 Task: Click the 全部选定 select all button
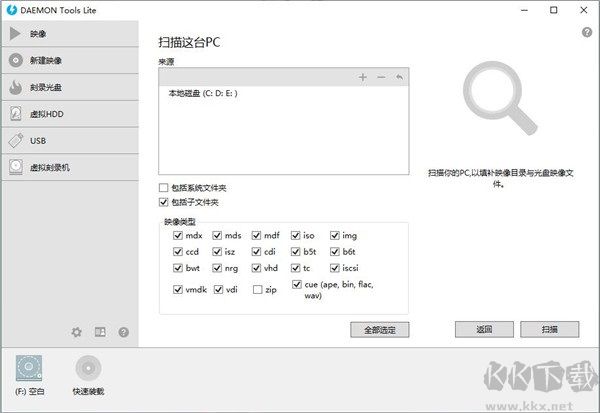click(380, 330)
